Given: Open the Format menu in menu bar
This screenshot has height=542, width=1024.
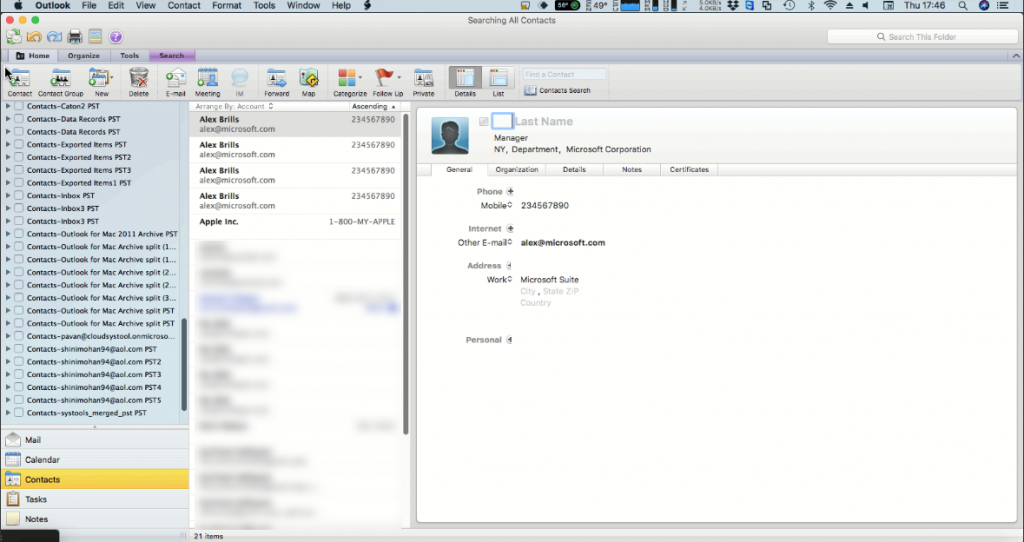Looking at the screenshot, I should [227, 5].
